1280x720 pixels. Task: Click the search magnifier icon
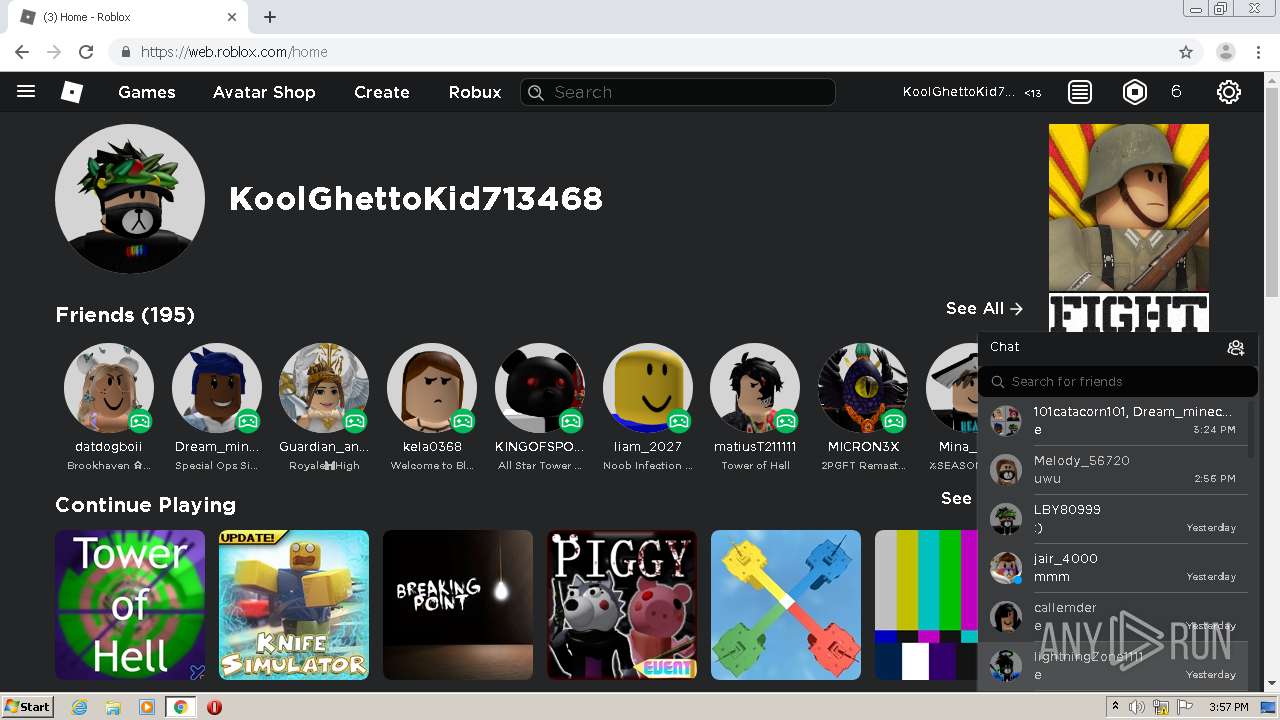coord(536,92)
